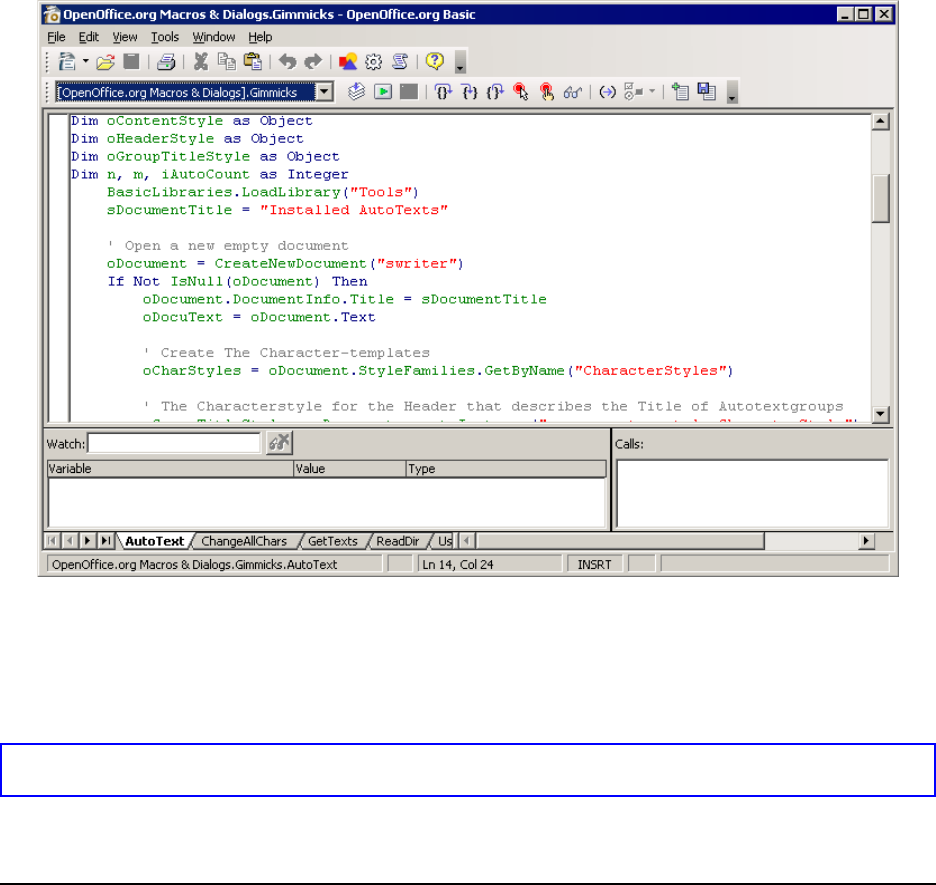Open the Window menu
The width and height of the screenshot is (936, 885).
(x=214, y=37)
